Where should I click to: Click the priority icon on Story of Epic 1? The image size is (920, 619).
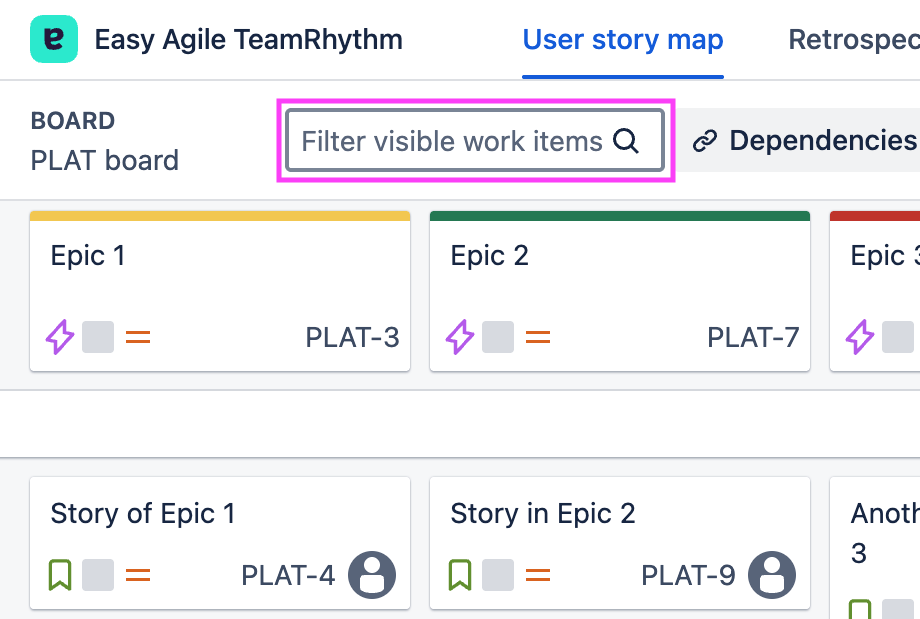(x=138, y=575)
